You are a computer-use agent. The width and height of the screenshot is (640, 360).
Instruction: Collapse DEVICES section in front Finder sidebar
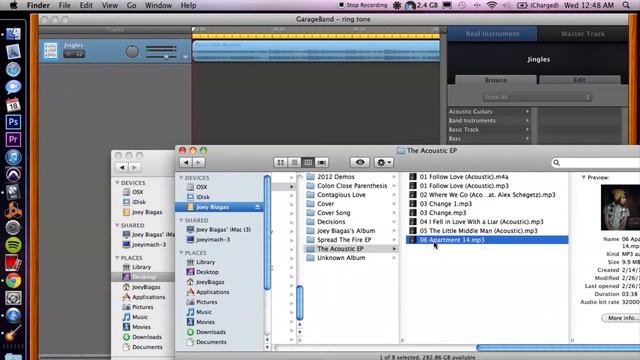(x=181, y=178)
